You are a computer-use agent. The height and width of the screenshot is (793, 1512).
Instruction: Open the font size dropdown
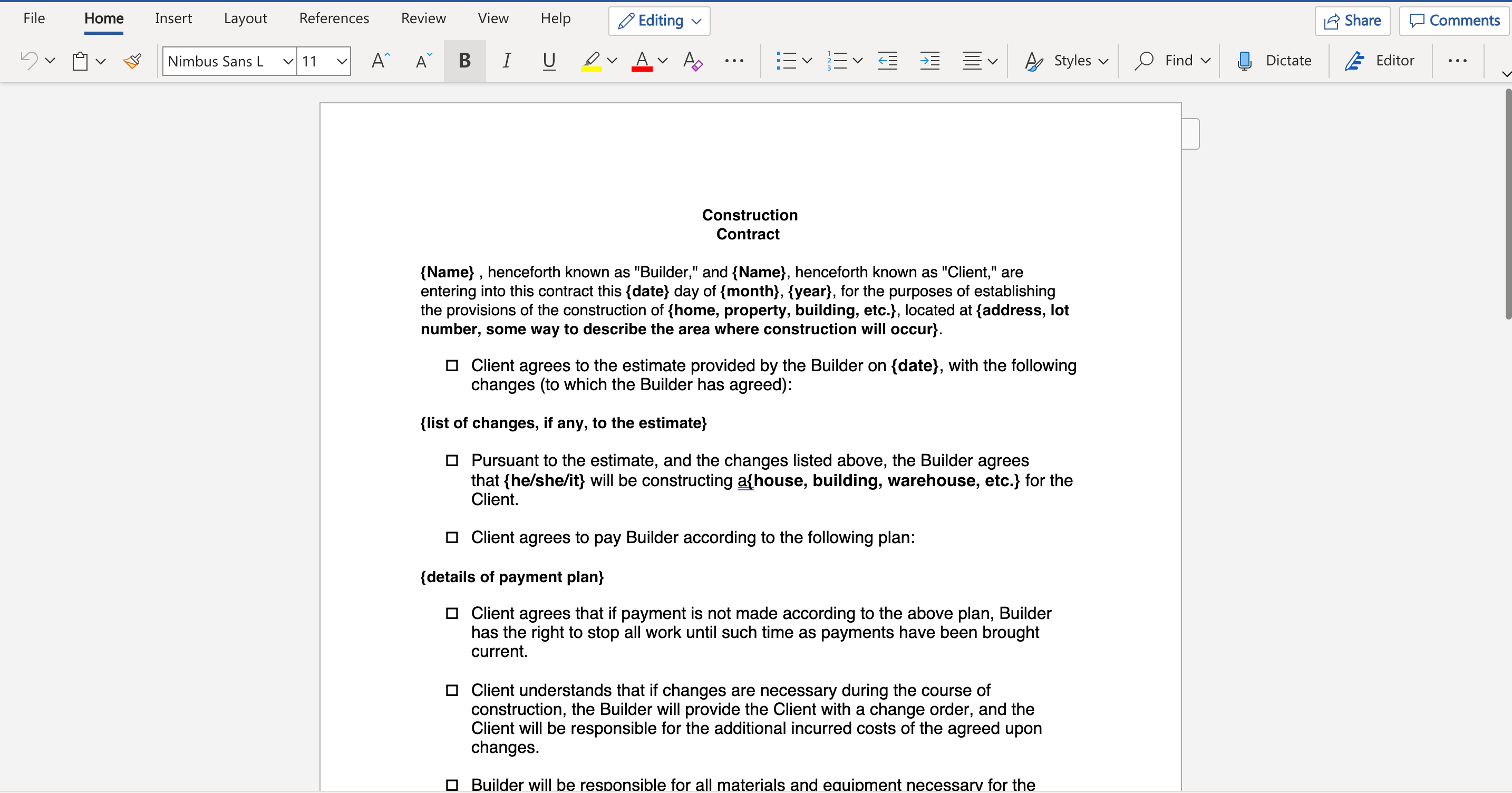[x=342, y=61]
